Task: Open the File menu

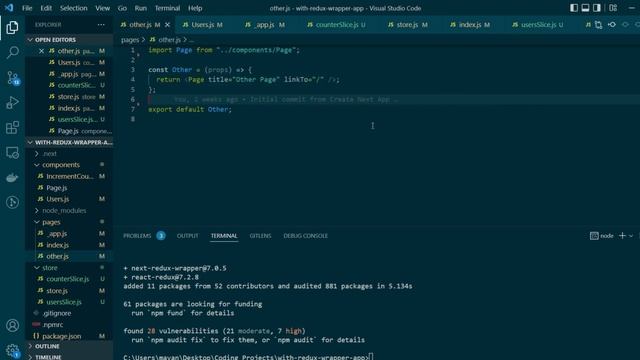Action: (27, 8)
